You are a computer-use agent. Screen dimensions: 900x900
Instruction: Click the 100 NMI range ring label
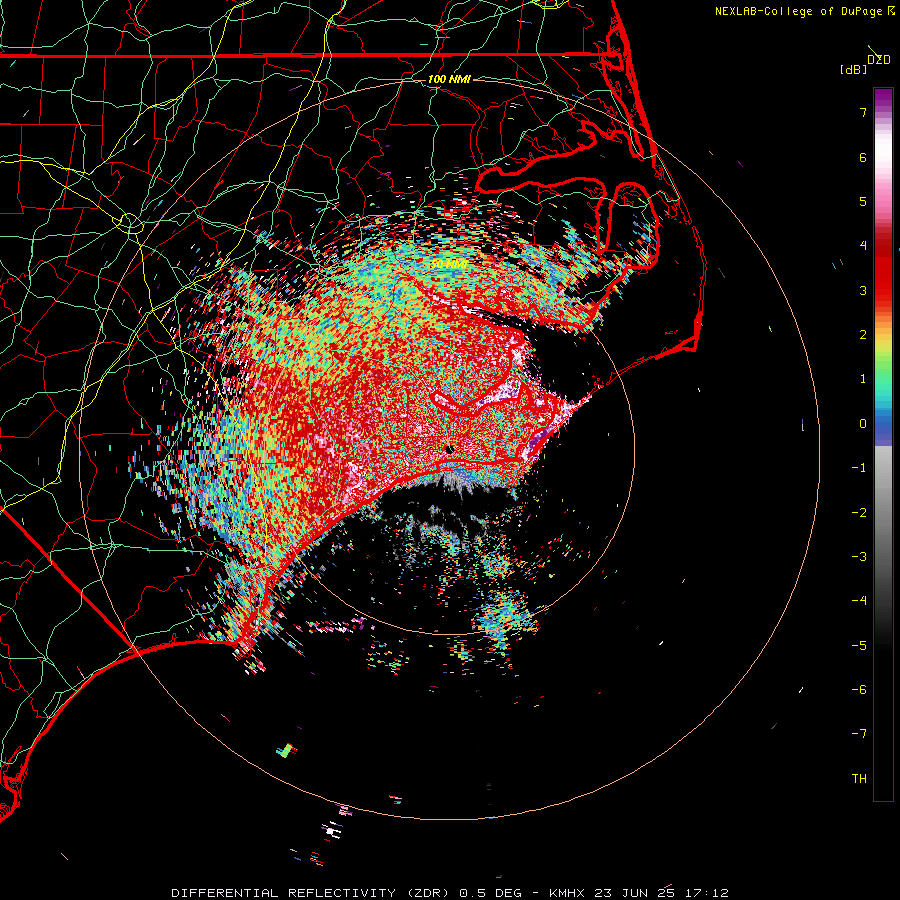[x=449, y=79]
